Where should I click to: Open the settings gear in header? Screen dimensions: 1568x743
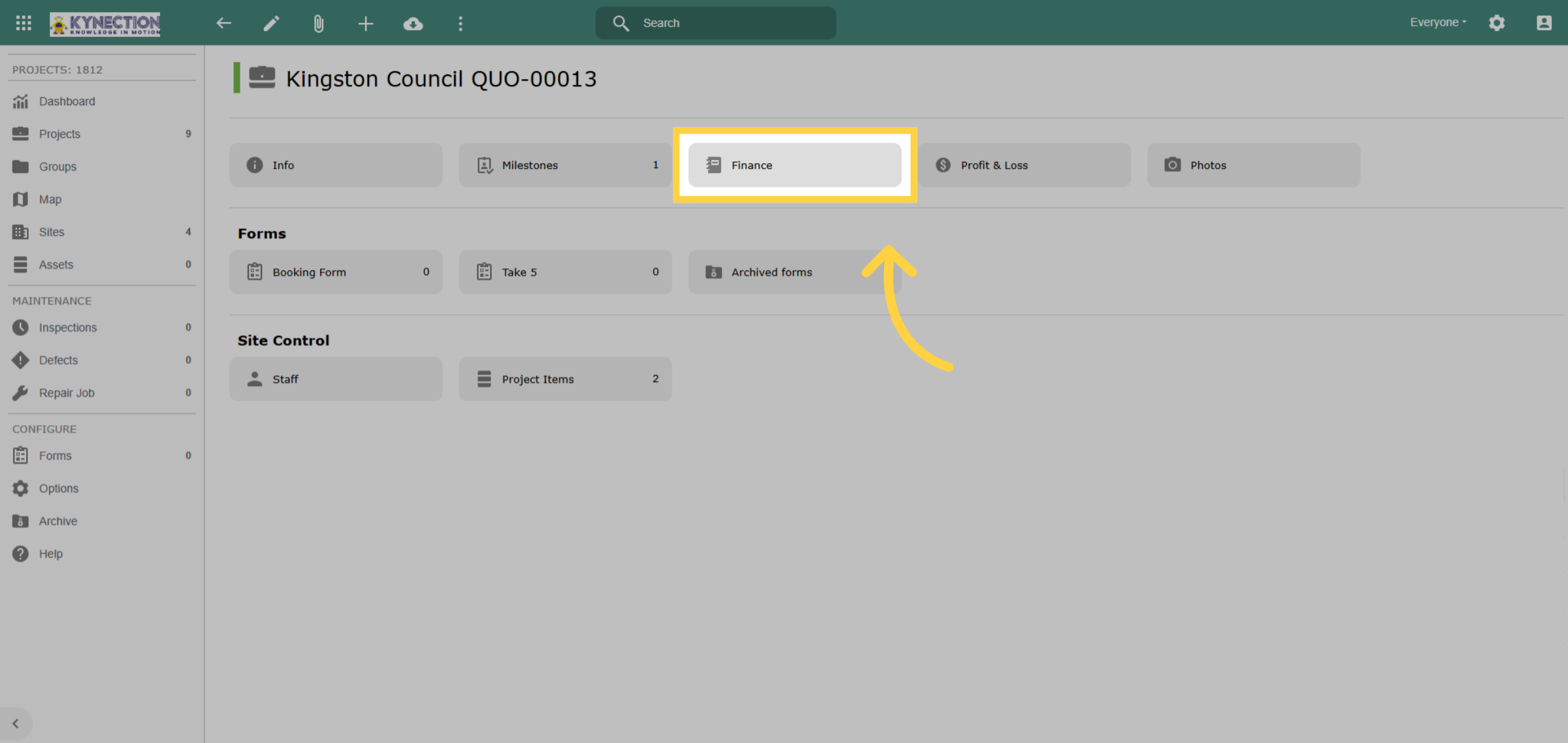(x=1497, y=23)
